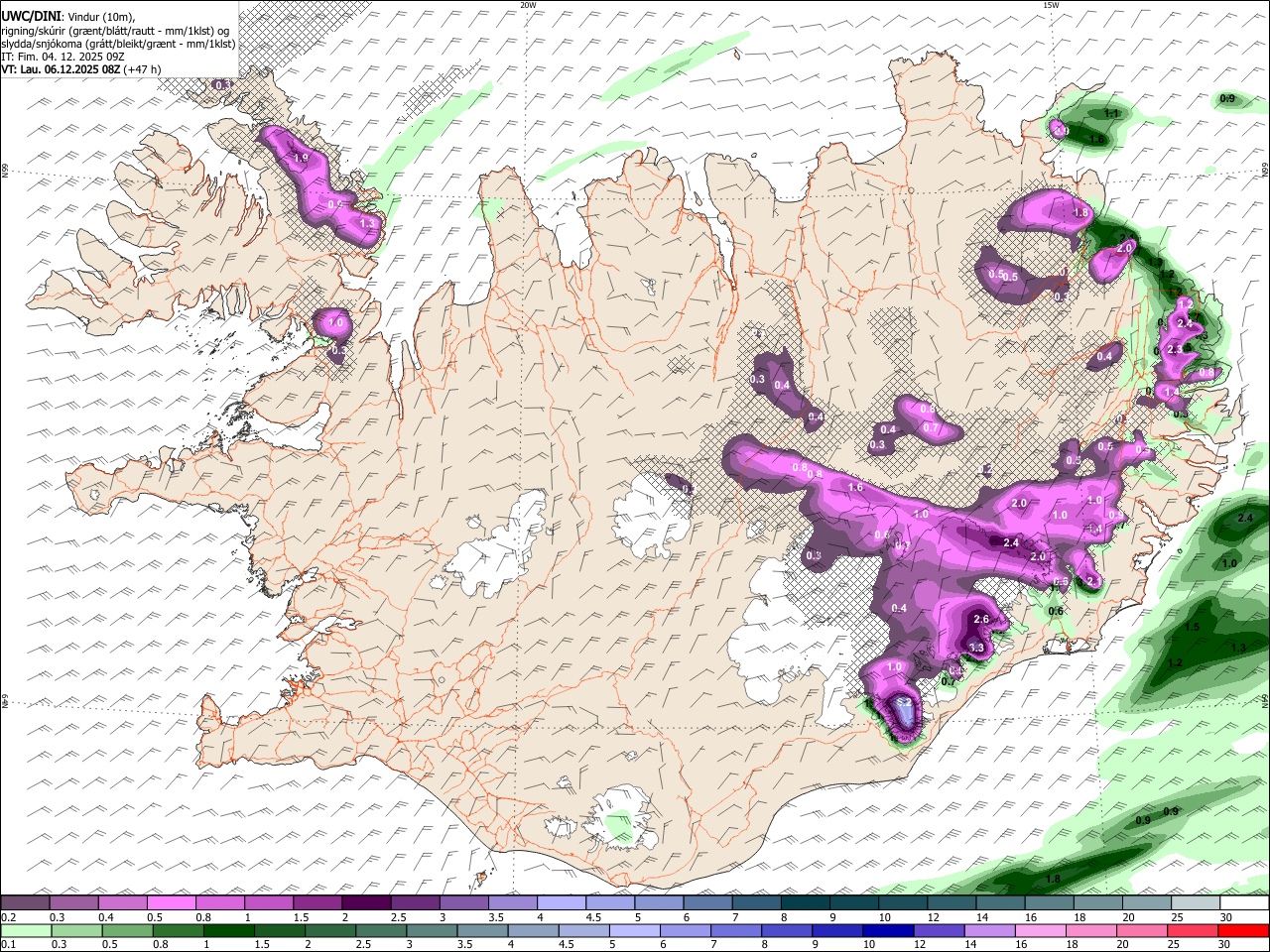The height and width of the screenshot is (952, 1270).
Task: Click the 1.1 precipitation value on map
Action: pyautogui.click(x=1111, y=114)
